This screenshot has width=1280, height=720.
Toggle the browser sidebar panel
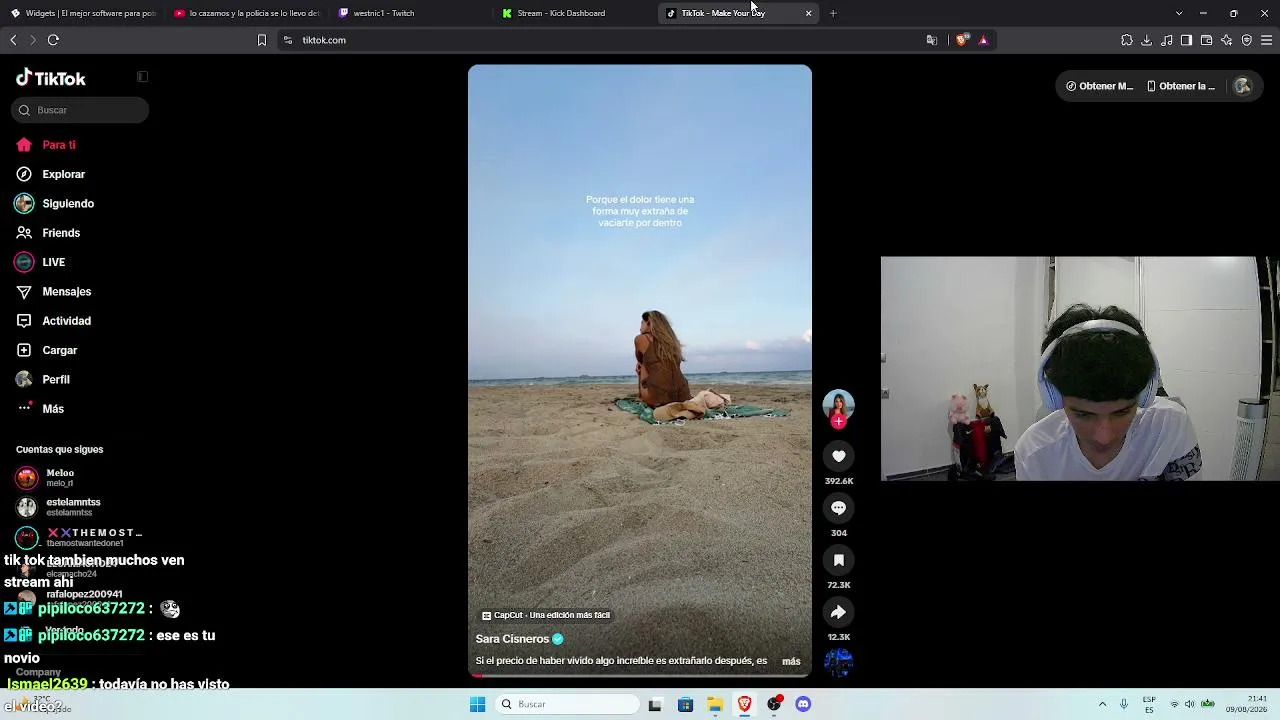pyautogui.click(x=1186, y=40)
